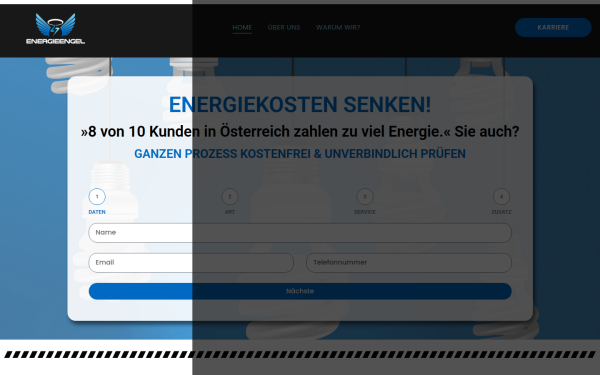Open the Home menu item

242,28
